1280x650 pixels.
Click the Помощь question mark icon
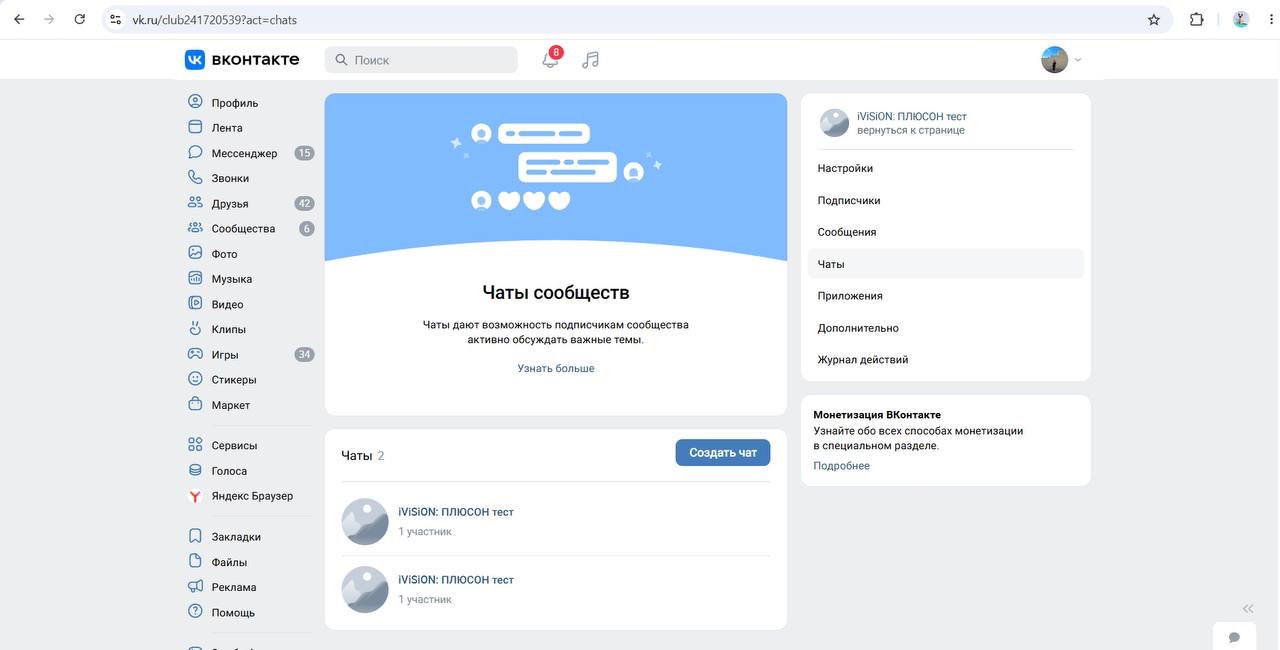(195, 611)
